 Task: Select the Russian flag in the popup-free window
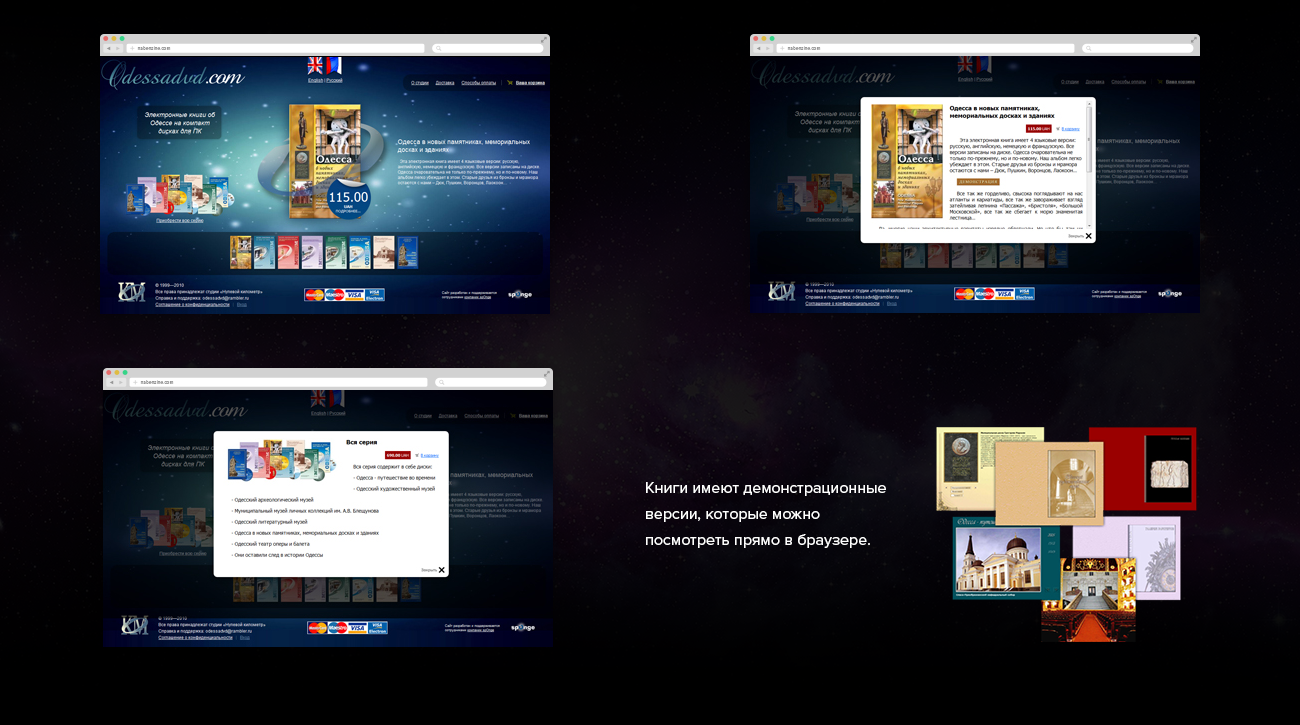pos(334,66)
